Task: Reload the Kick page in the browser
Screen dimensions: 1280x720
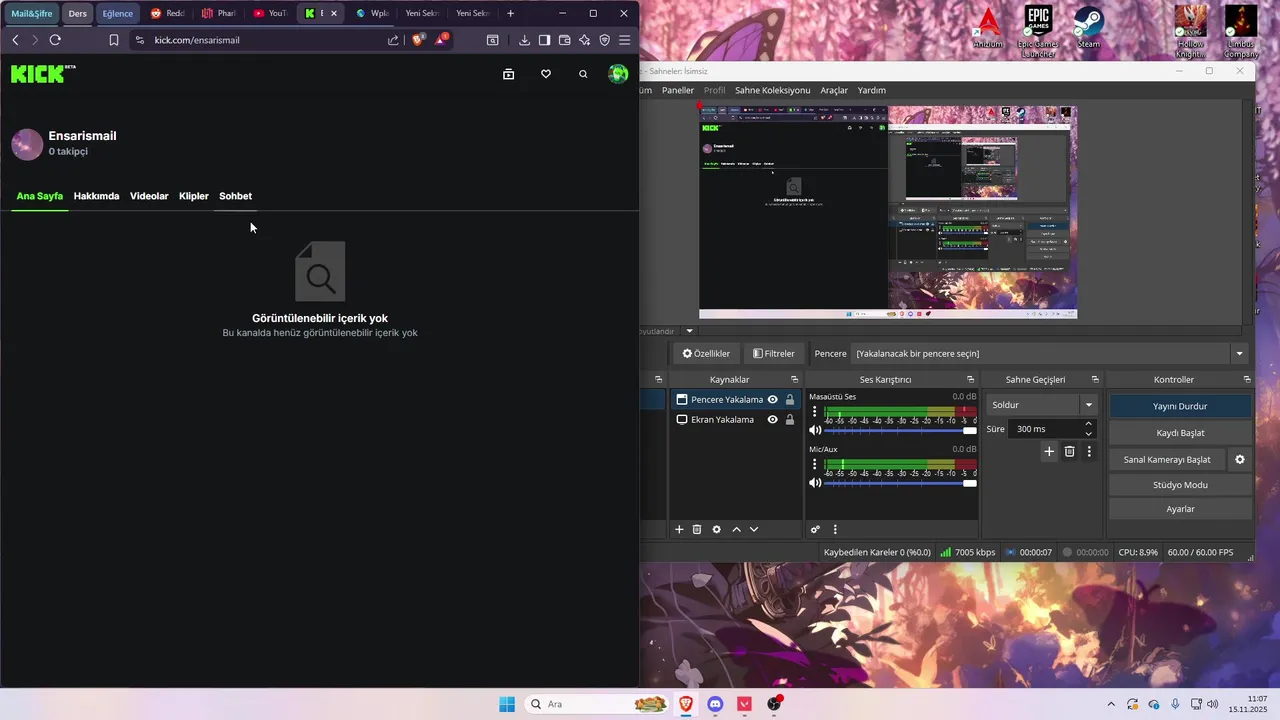Action: [x=55, y=40]
